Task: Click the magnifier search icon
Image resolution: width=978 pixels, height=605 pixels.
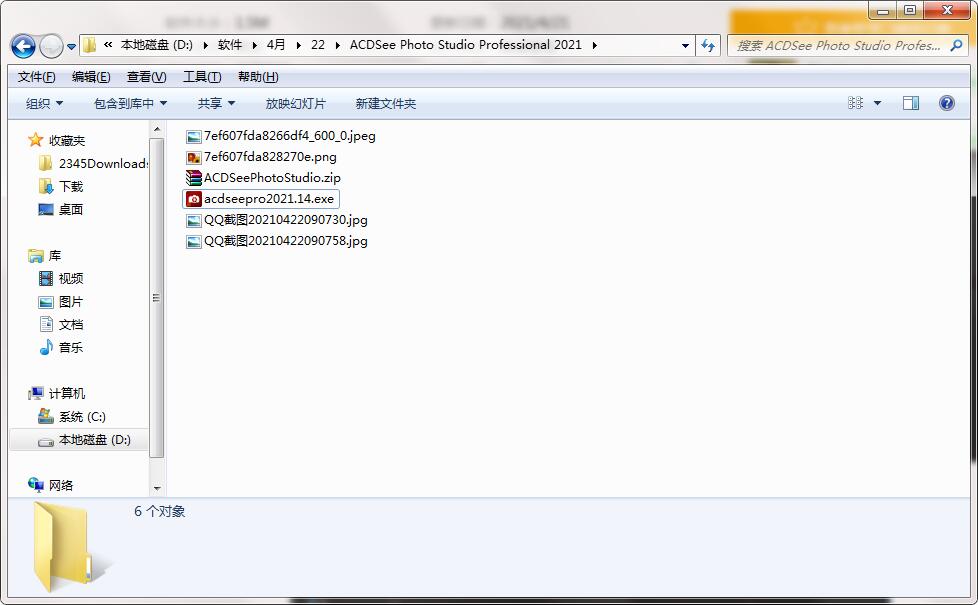Action: tap(956, 45)
